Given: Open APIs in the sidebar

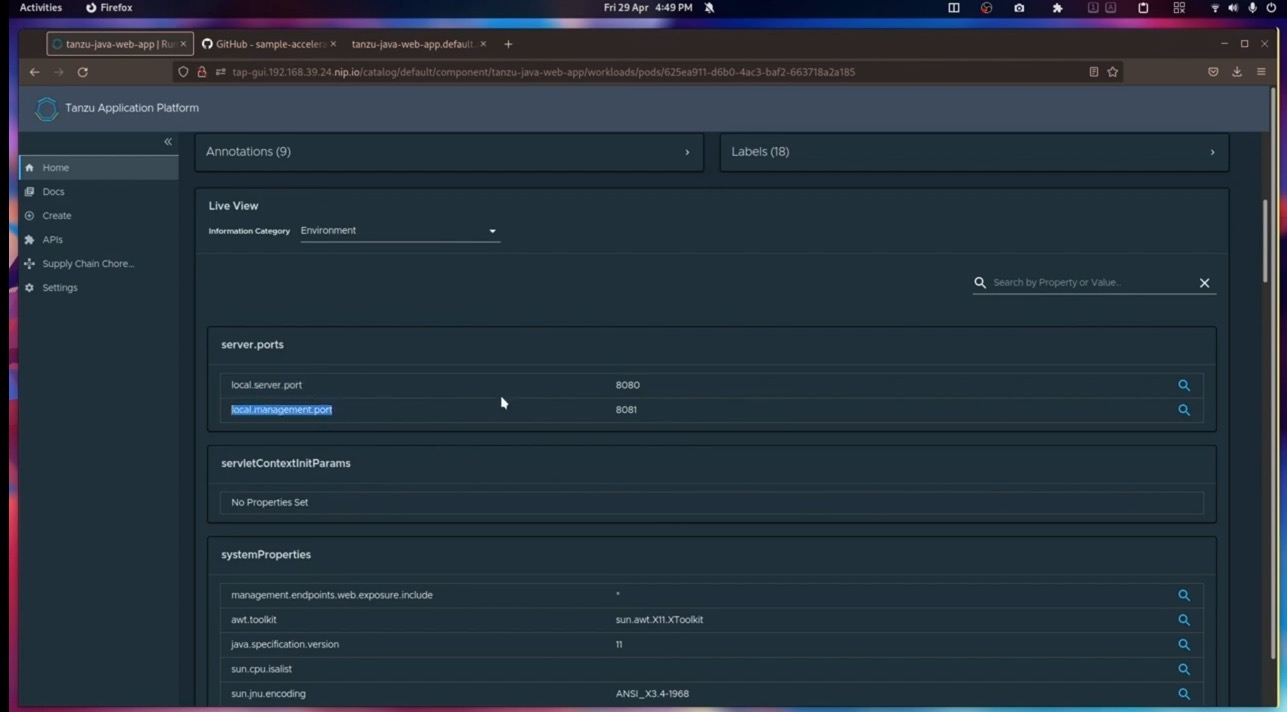Looking at the screenshot, I should [x=99, y=240].
